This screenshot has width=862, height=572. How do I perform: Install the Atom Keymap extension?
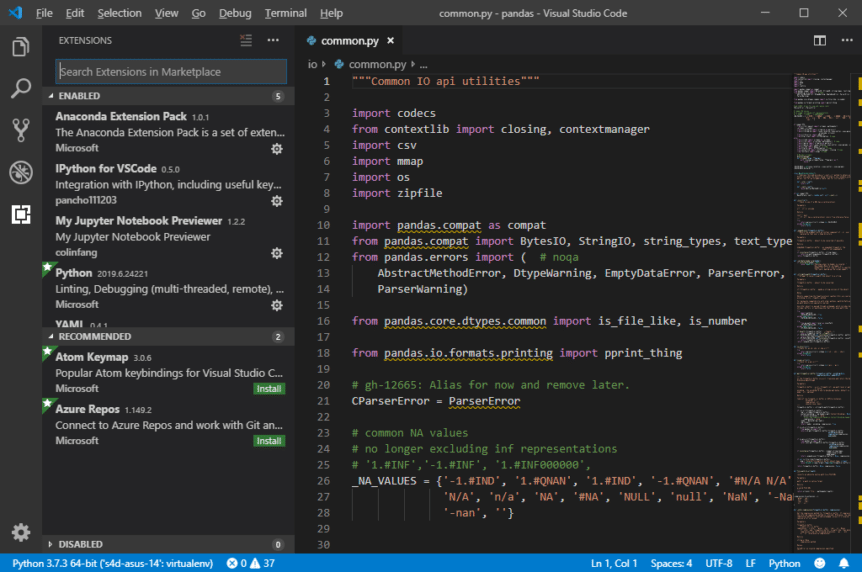(x=268, y=388)
